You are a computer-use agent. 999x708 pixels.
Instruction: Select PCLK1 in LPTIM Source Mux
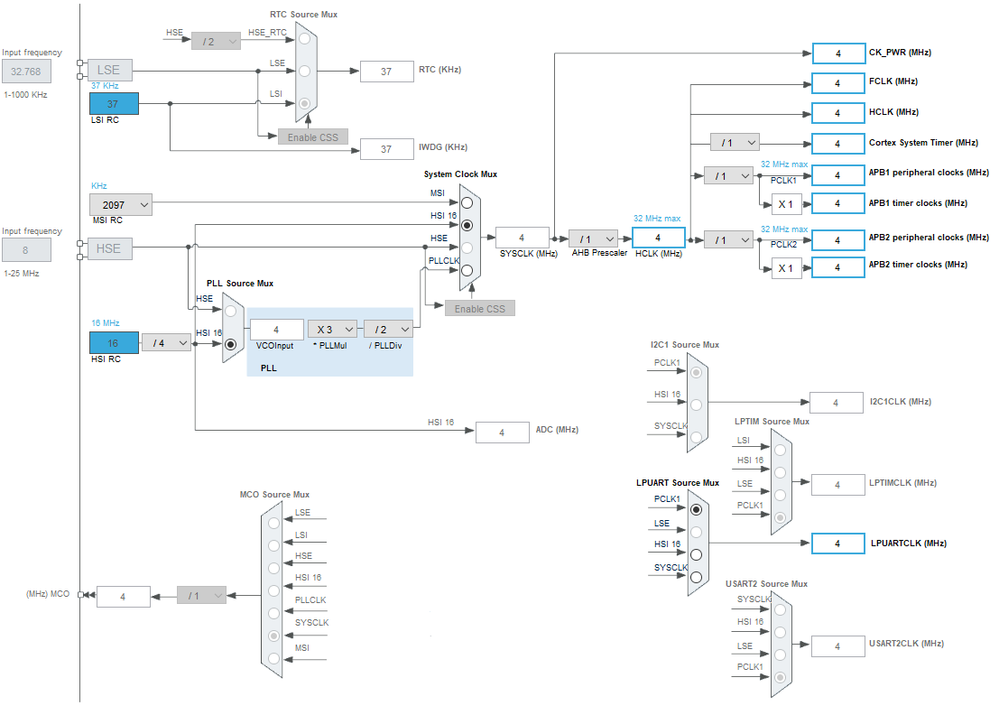coord(780,517)
